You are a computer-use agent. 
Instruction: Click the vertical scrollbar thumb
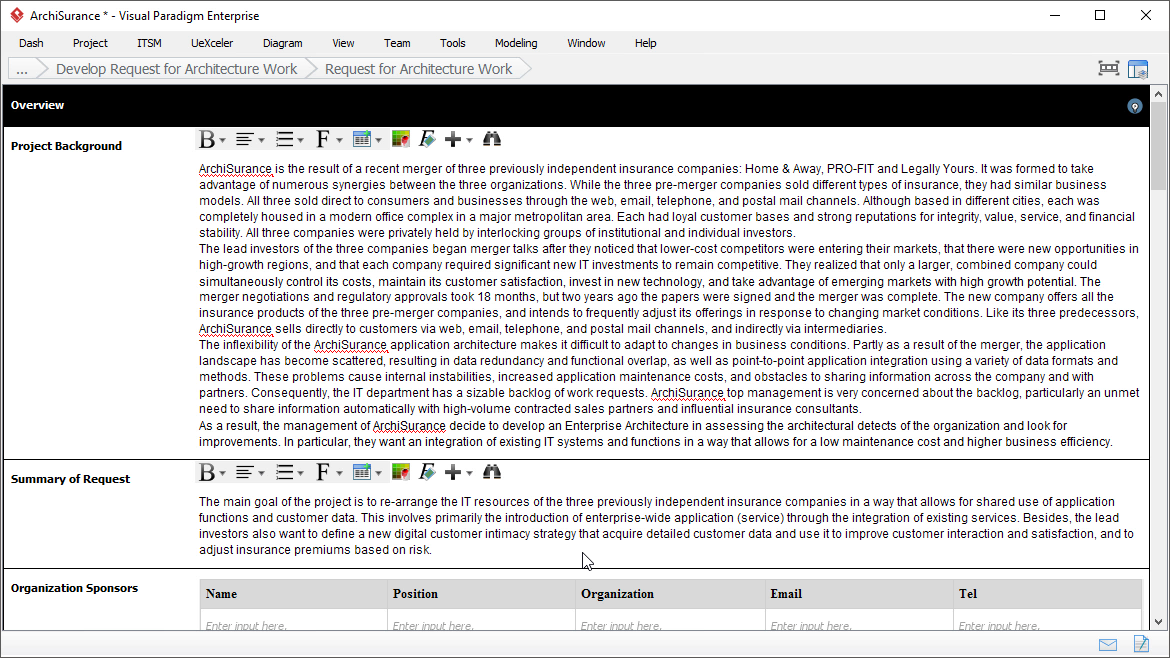click(1158, 146)
